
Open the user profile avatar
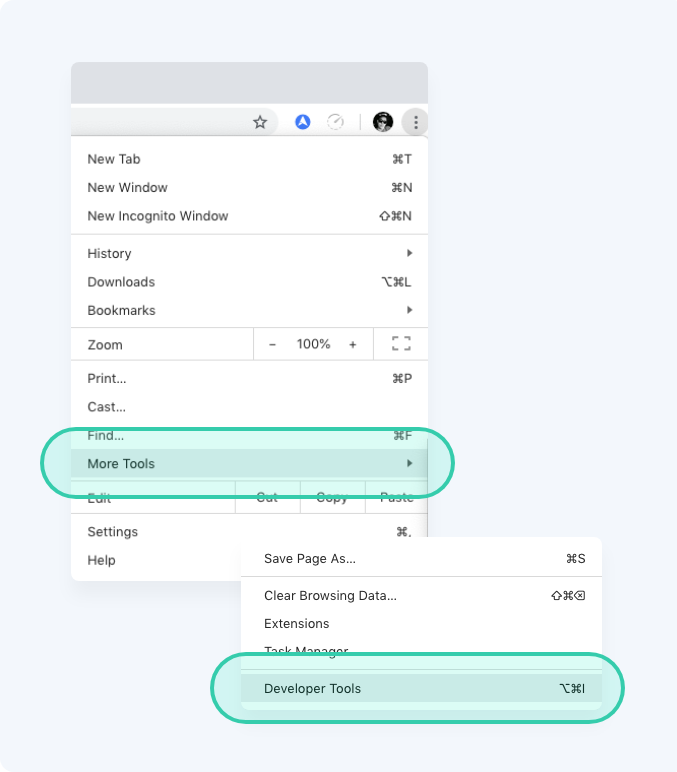(383, 122)
